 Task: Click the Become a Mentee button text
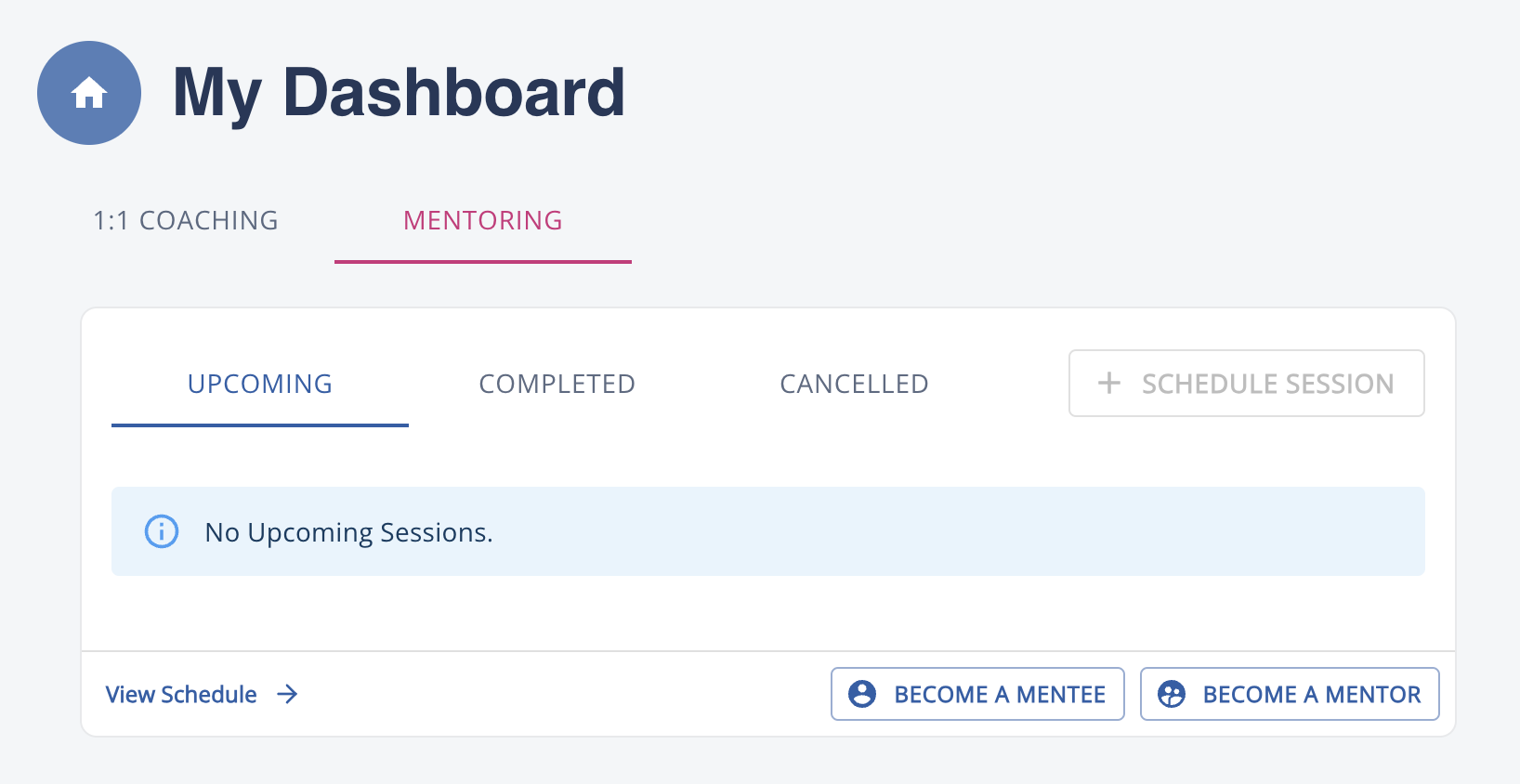tap(1000, 694)
